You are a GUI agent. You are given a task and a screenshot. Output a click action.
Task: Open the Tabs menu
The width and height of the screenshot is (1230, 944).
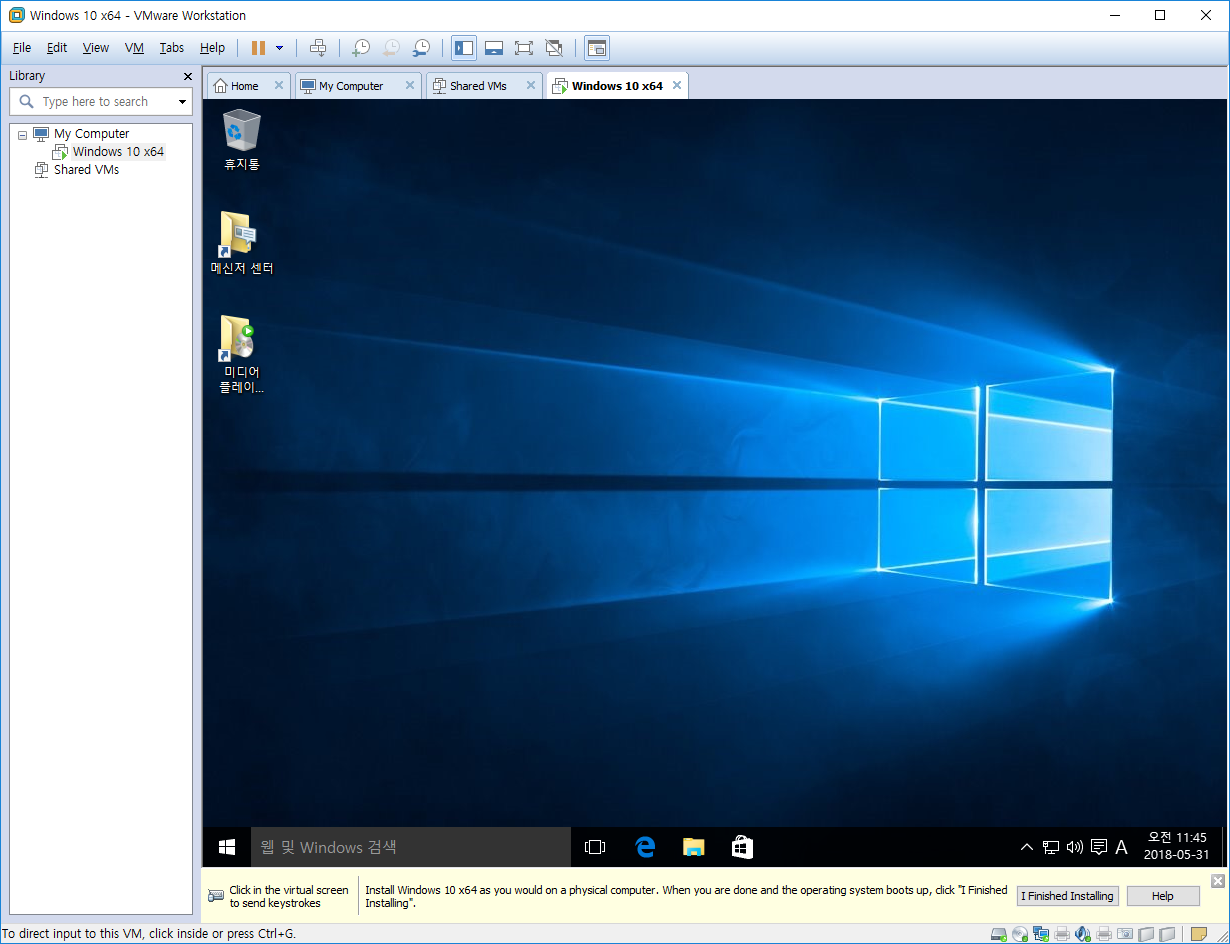[172, 47]
